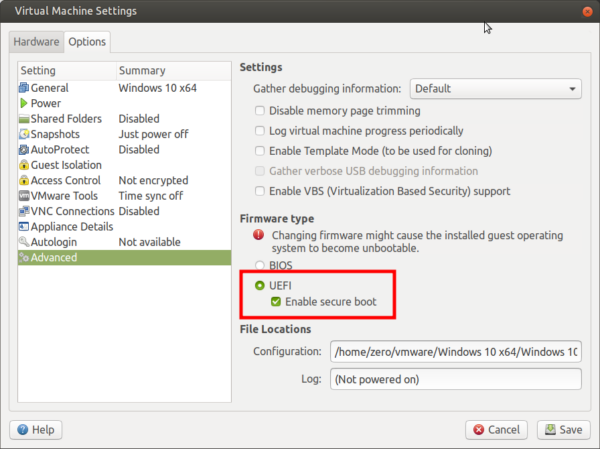Tick Disable memory page trimming
600x449 pixels.
(x=260, y=111)
